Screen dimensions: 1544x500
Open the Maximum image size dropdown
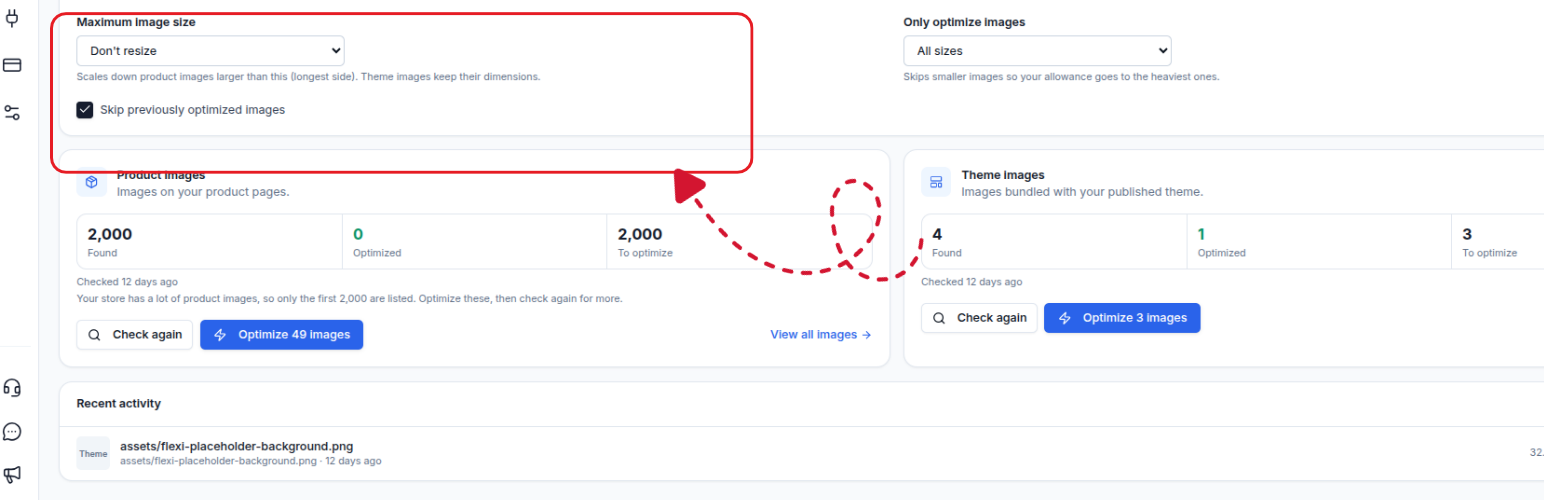point(210,50)
